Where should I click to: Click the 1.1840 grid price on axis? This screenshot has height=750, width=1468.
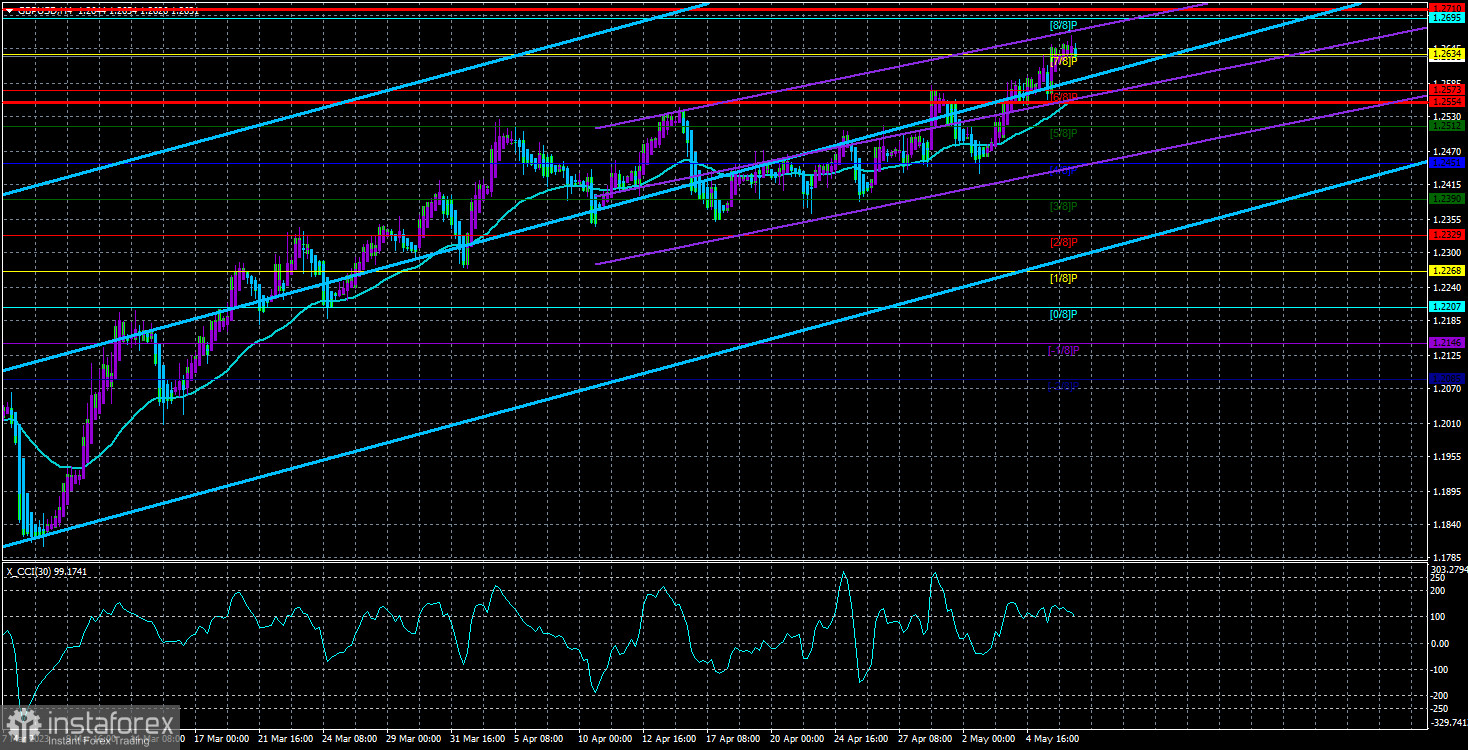[x=1446, y=525]
